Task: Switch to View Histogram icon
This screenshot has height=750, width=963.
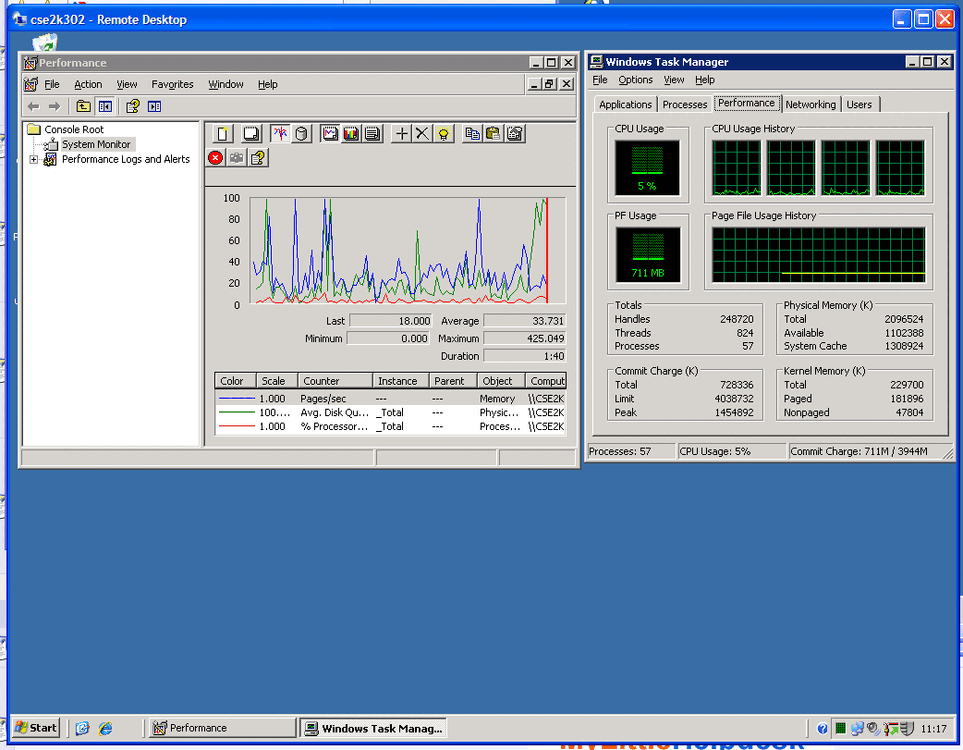Action: coord(351,133)
